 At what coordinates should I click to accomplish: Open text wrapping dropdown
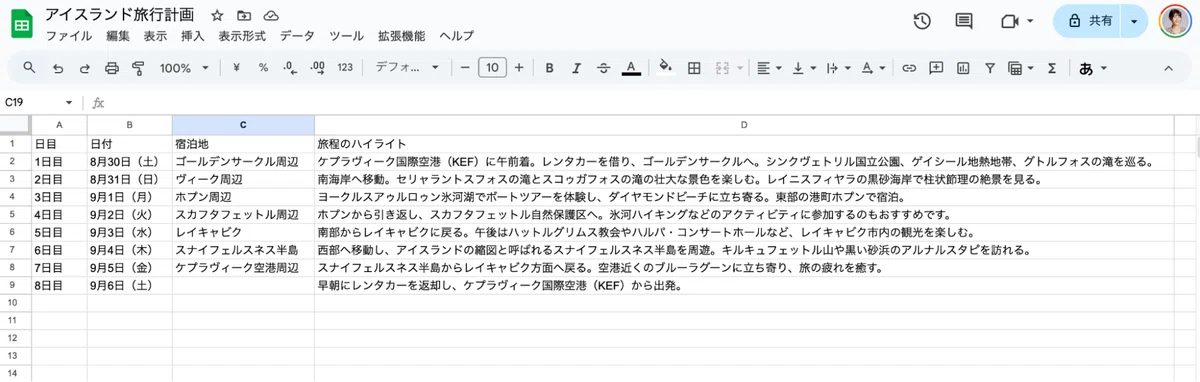coord(838,68)
